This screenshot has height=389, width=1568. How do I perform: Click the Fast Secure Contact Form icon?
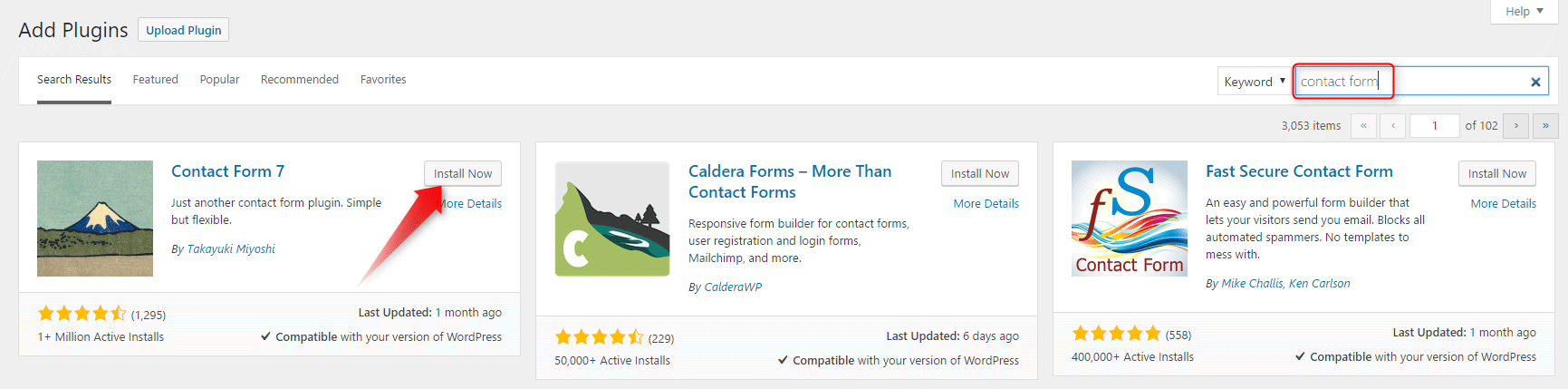coord(1129,219)
